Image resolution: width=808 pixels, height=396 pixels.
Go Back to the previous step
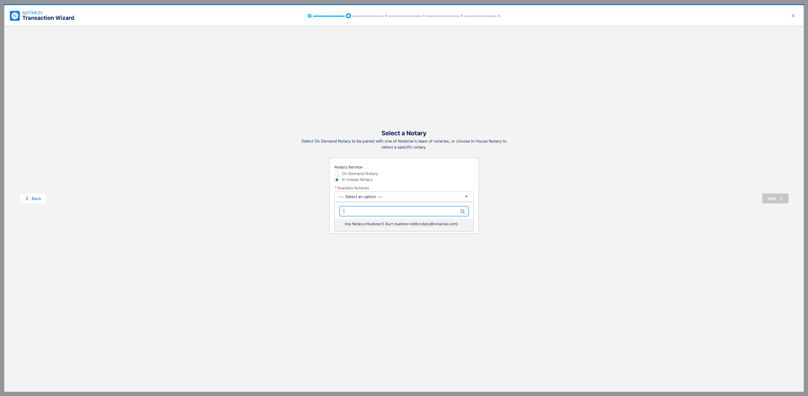(x=33, y=199)
